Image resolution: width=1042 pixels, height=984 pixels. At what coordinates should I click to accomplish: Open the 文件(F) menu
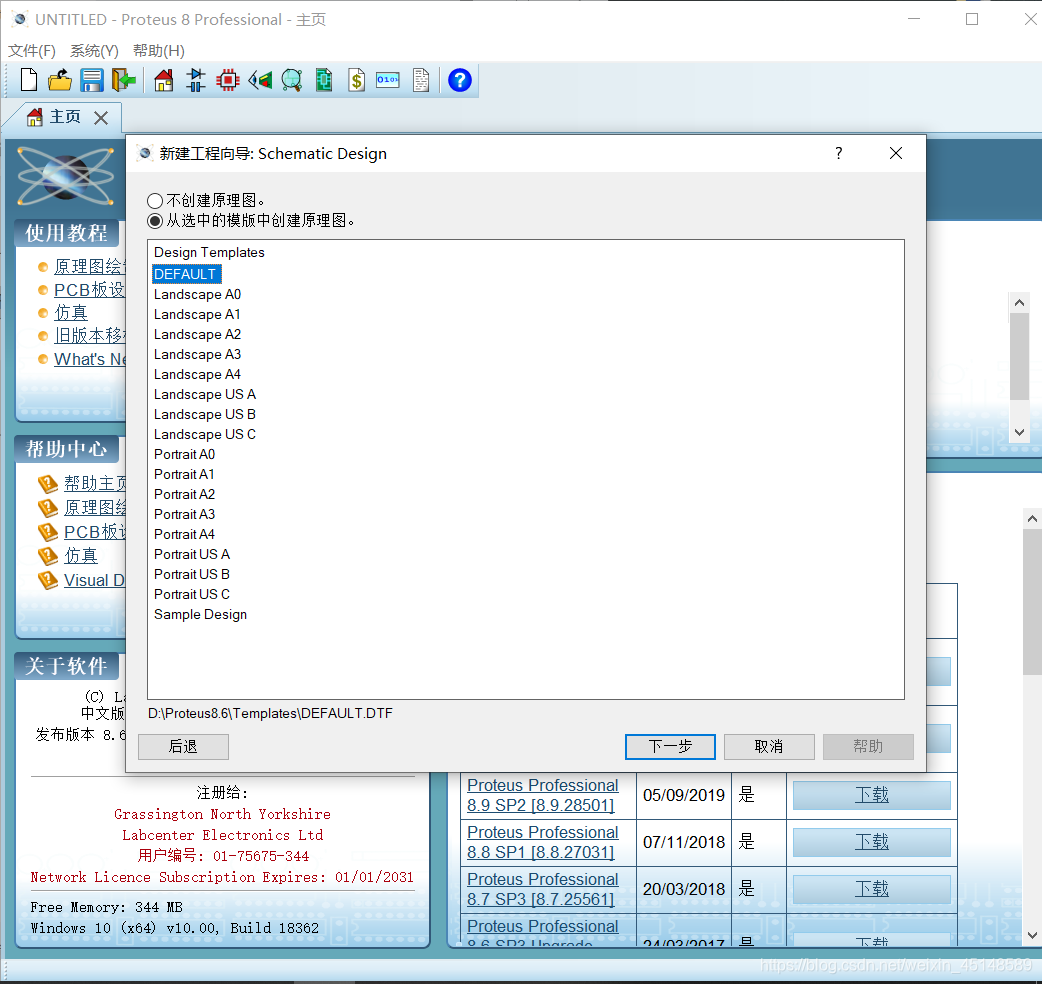[x=32, y=50]
